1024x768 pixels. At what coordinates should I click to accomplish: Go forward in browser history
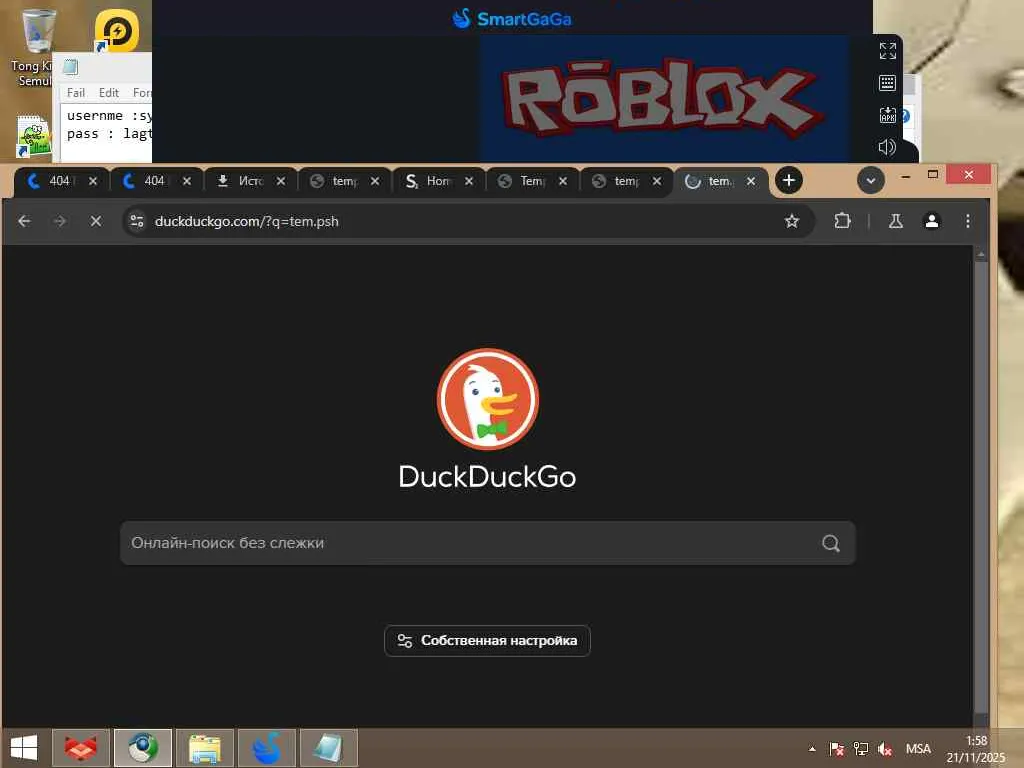59,221
